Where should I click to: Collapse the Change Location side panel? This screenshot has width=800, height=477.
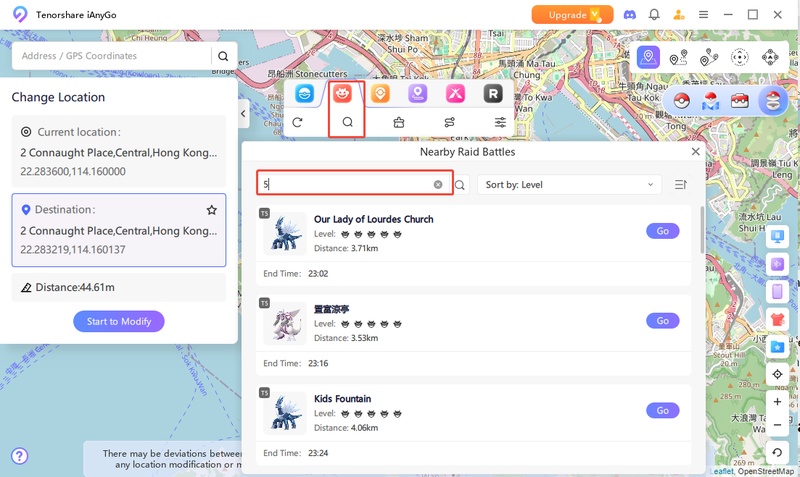[x=243, y=114]
